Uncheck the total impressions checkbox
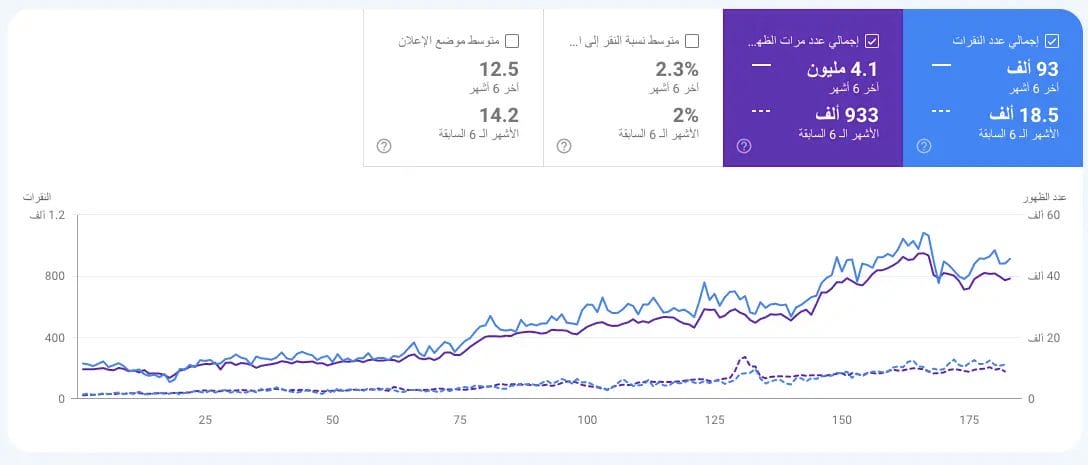Image resolution: width=1088 pixels, height=465 pixels. click(x=872, y=41)
